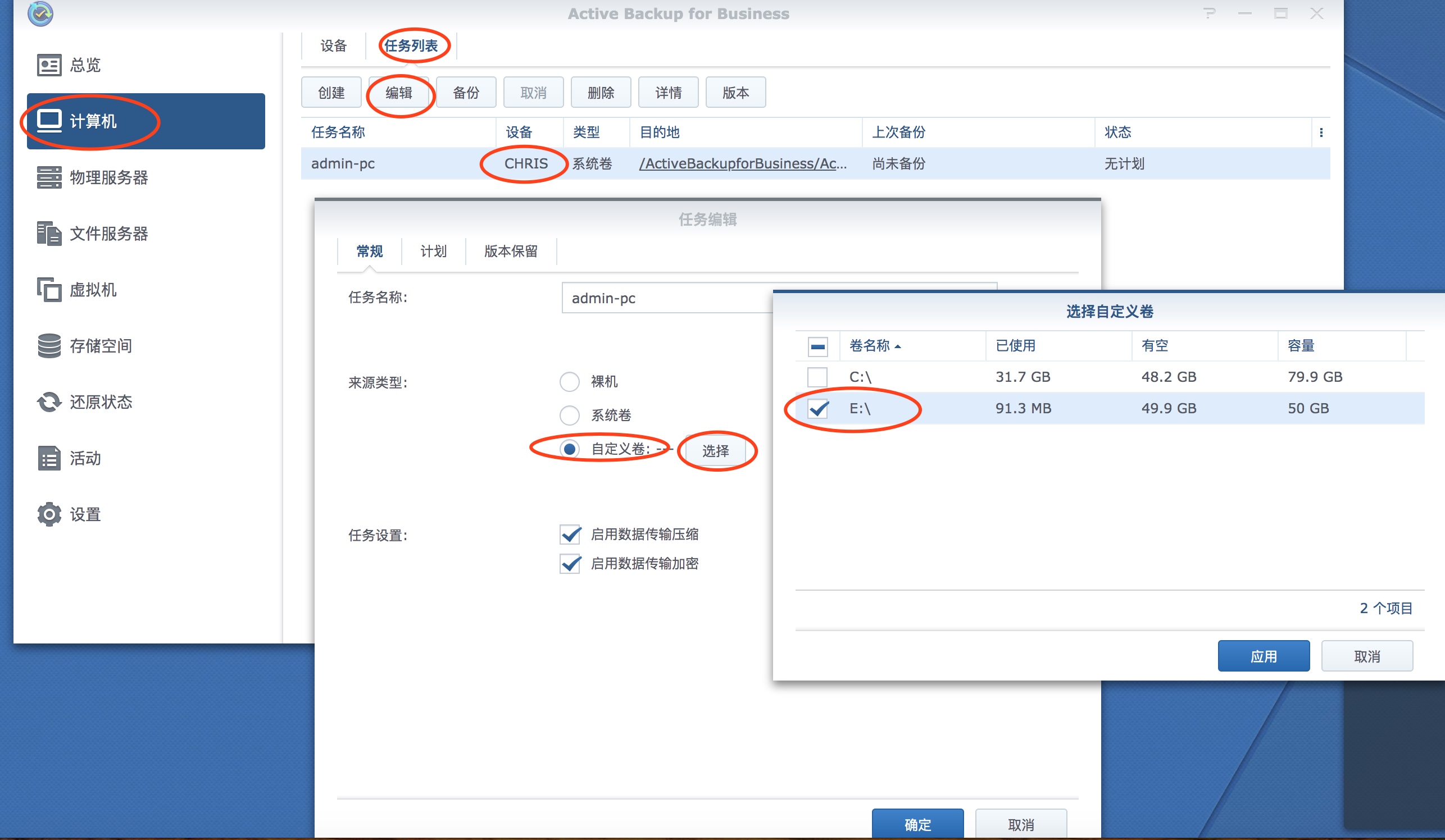1445x840 pixels.
Task: Open the 总览 overview icon in sidebar
Action: [49, 65]
